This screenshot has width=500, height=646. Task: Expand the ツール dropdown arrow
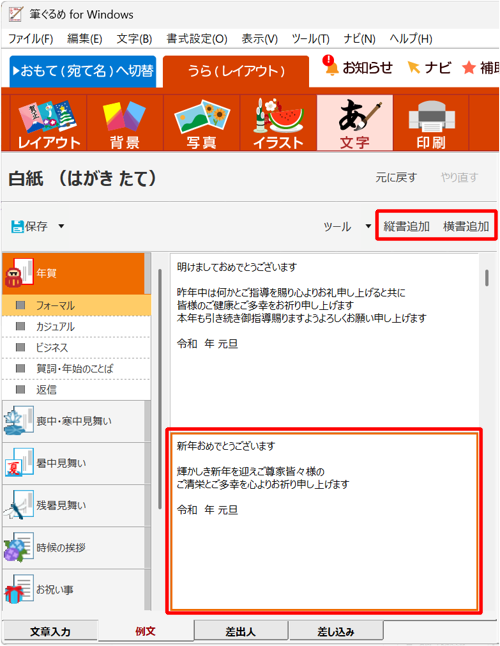click(368, 226)
